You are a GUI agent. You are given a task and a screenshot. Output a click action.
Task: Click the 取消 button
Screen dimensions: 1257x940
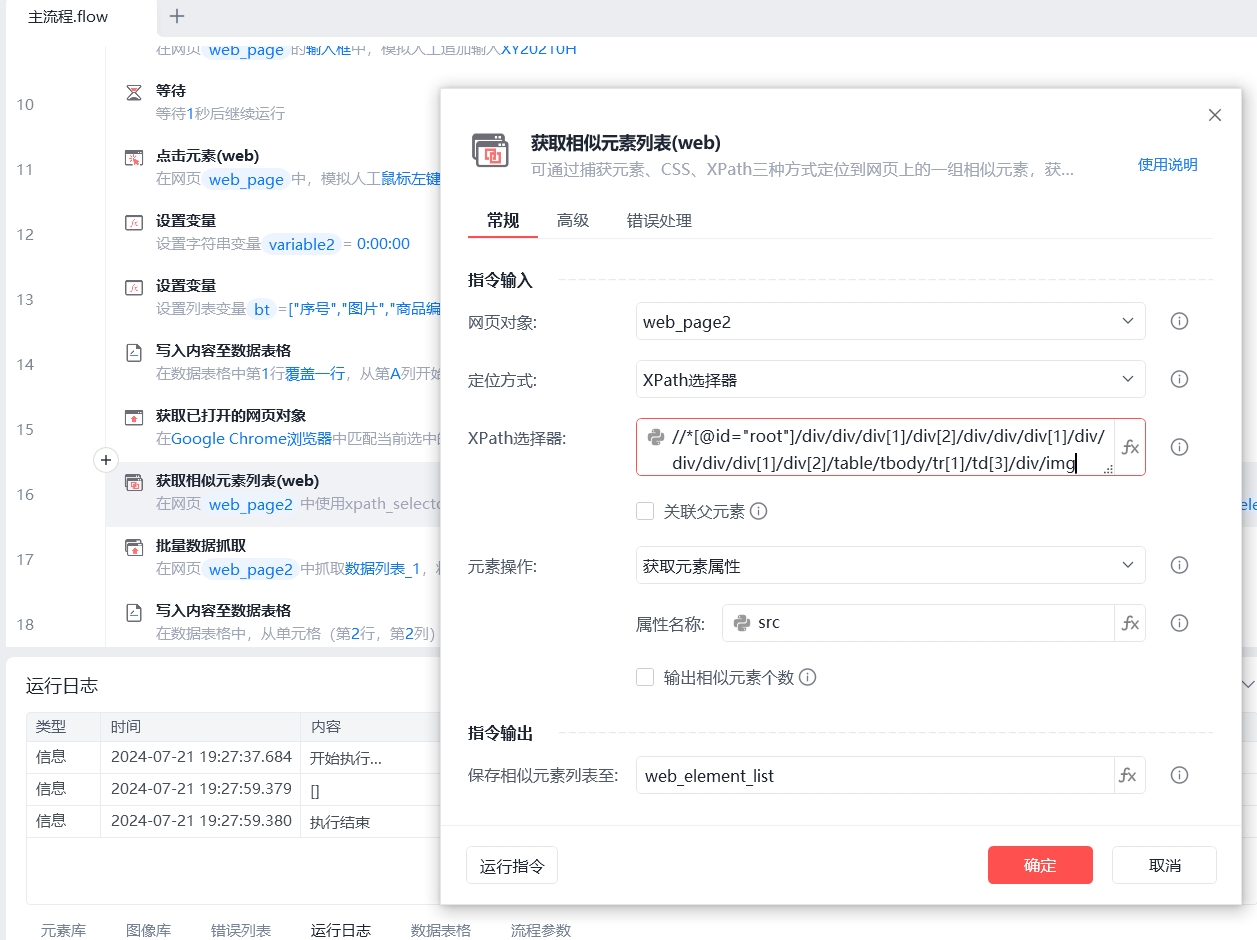click(1164, 865)
